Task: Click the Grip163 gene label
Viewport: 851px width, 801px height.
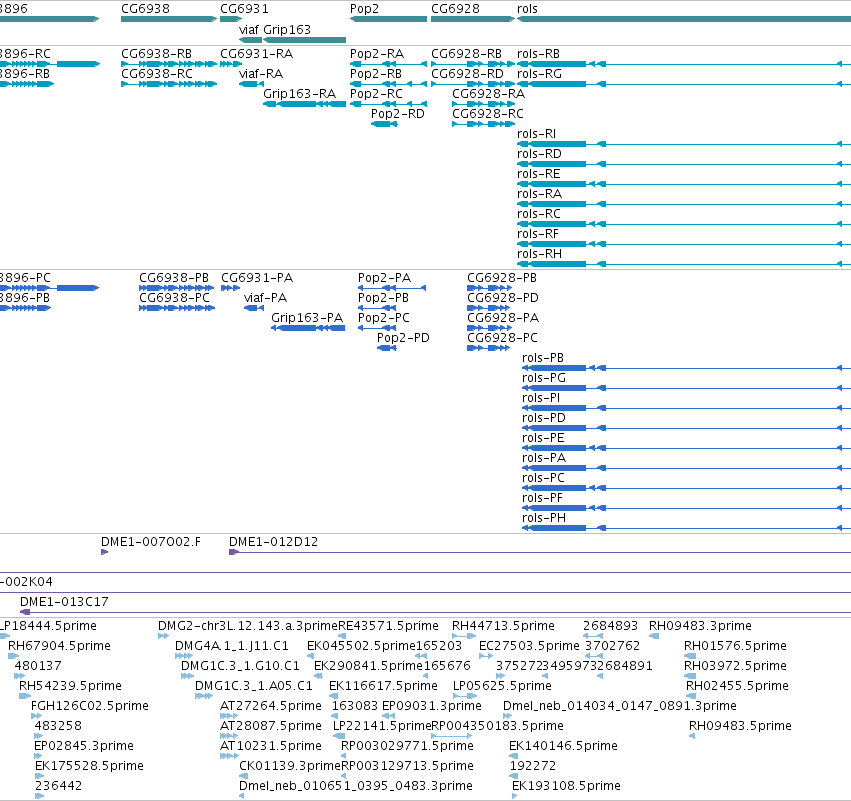Action: click(x=287, y=29)
